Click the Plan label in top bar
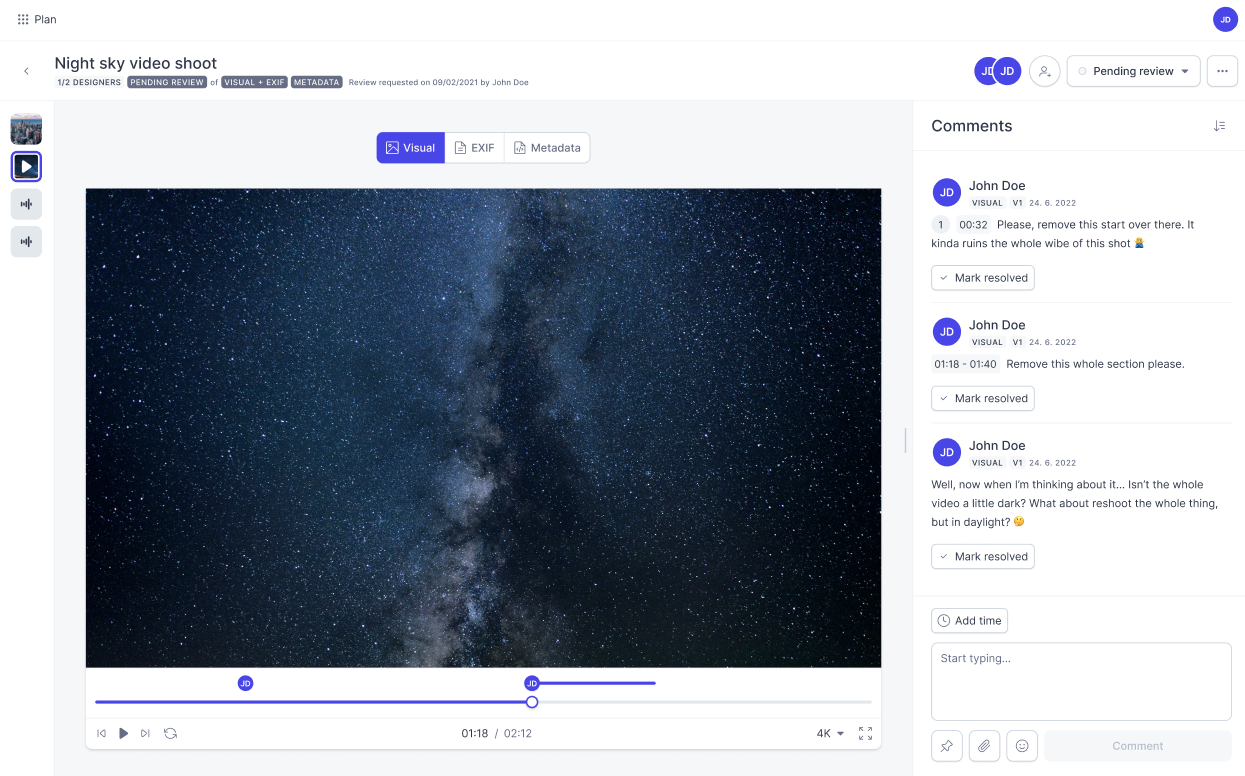The image size is (1245, 776). 45,19
